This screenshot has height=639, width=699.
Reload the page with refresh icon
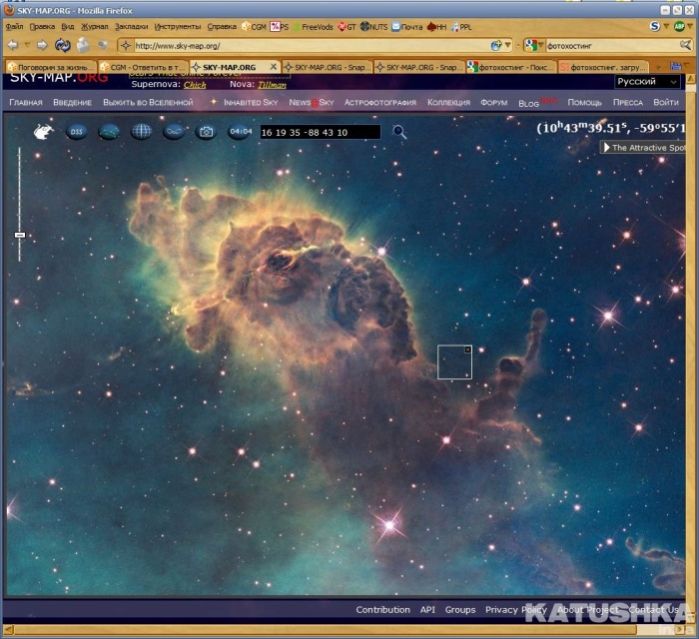coord(62,45)
